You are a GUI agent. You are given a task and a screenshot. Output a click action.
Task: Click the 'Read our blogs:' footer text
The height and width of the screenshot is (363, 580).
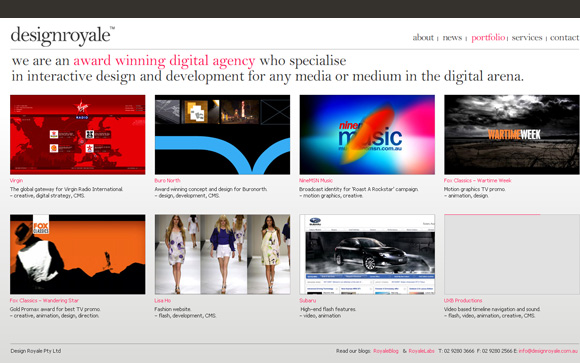[x=353, y=351]
